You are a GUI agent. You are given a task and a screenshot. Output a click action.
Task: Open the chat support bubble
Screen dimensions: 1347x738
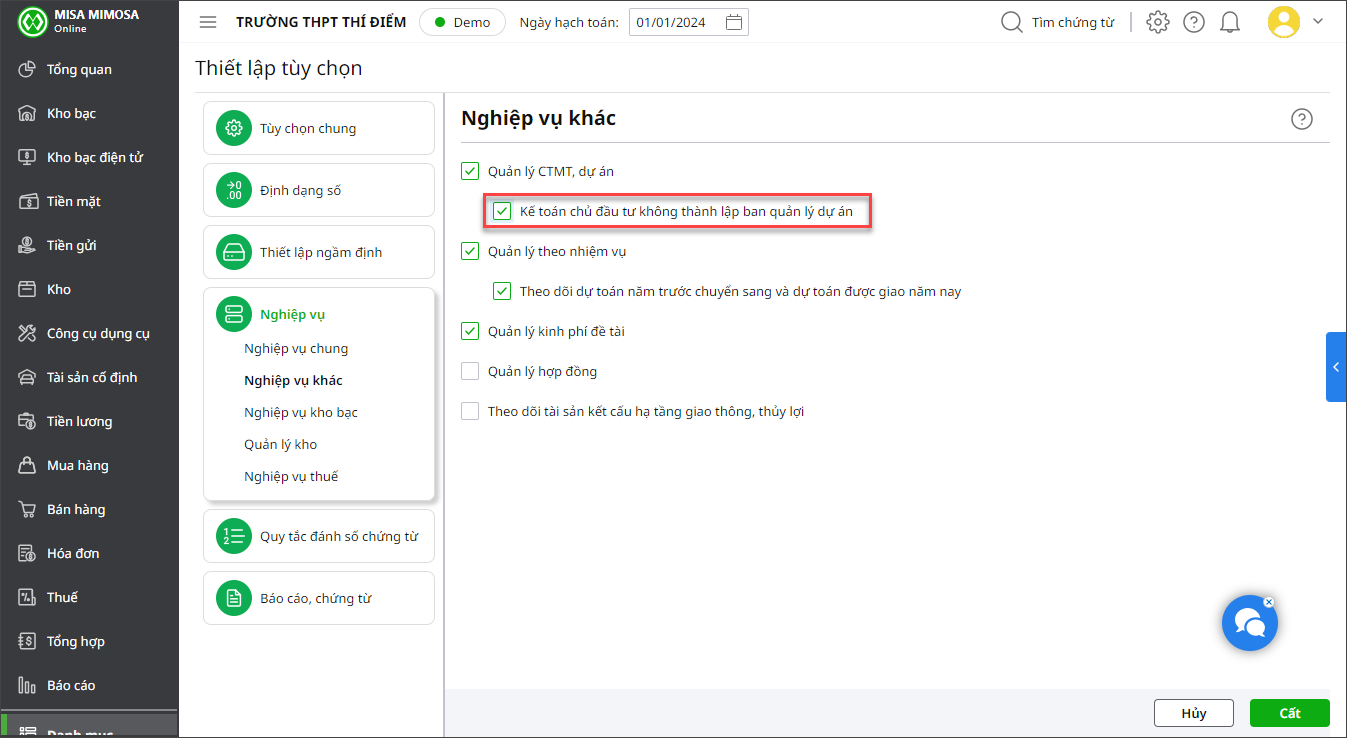point(1249,623)
